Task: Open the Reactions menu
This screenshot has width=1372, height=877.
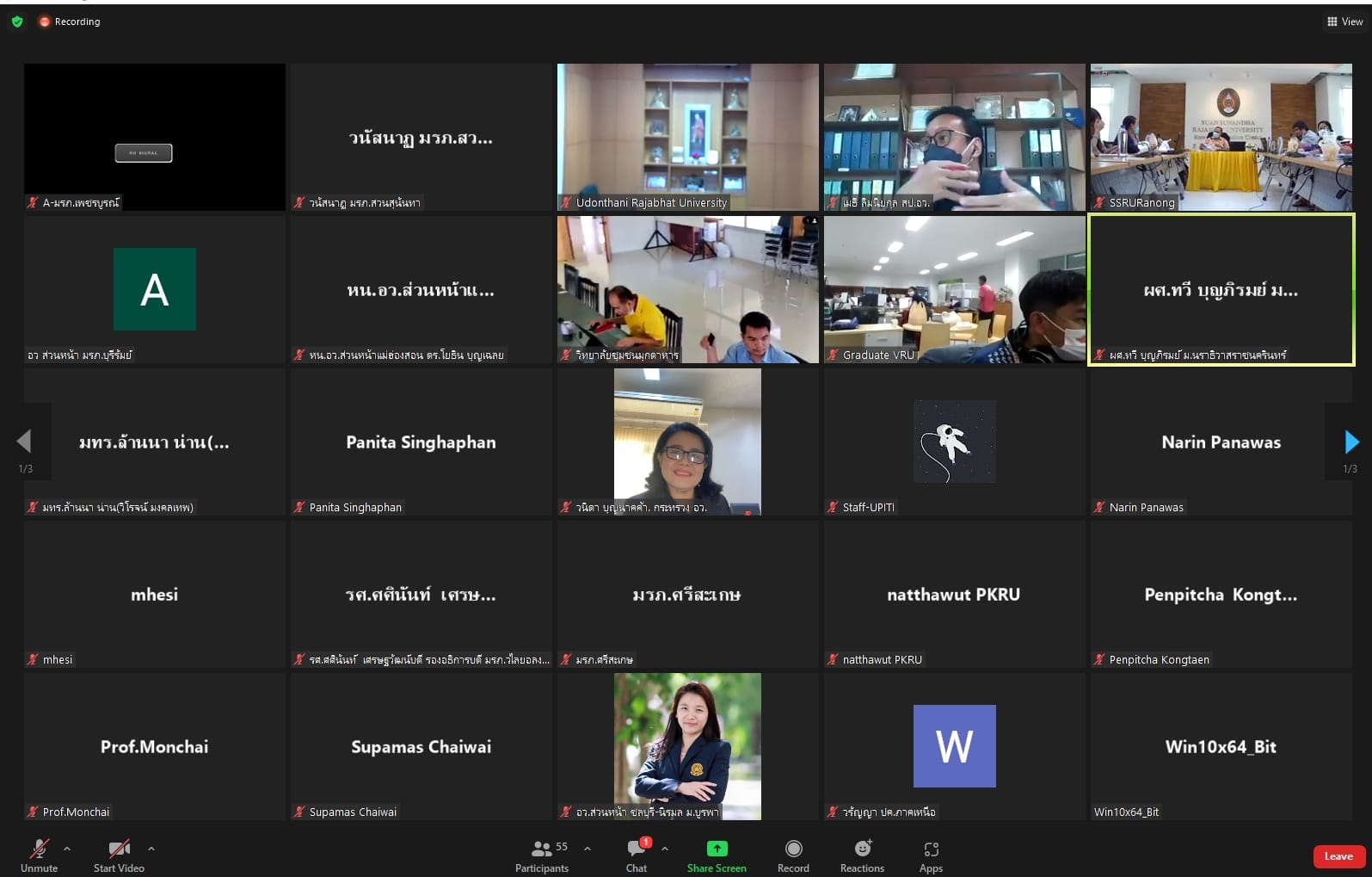Action: (x=862, y=855)
